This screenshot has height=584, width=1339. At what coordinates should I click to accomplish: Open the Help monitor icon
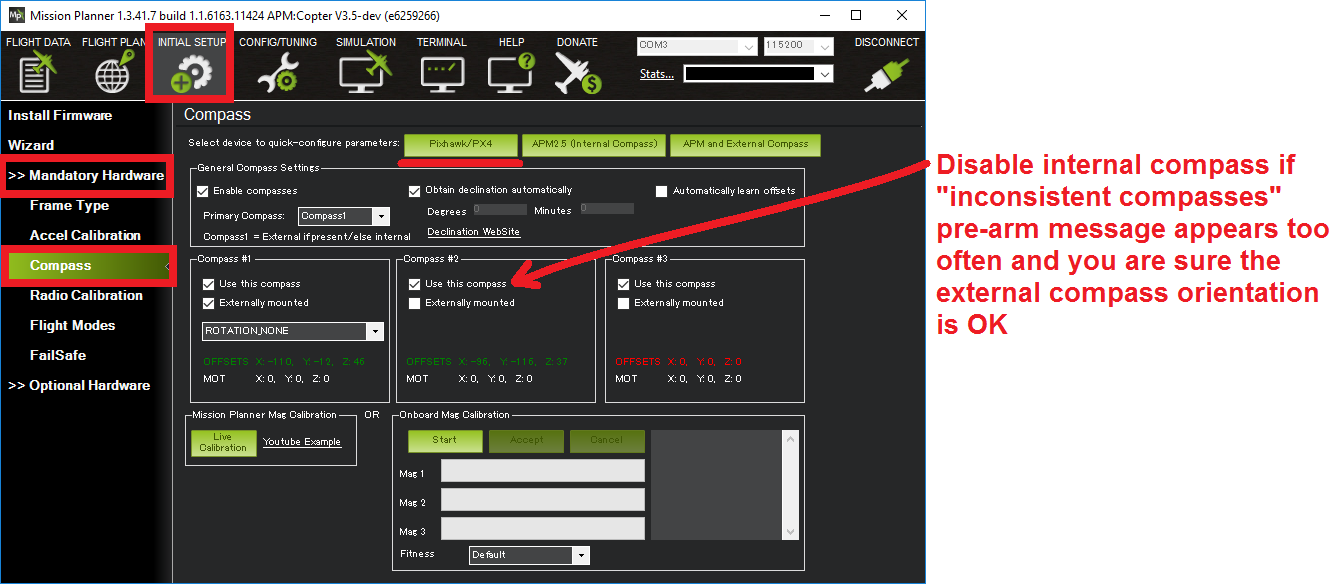[511, 72]
